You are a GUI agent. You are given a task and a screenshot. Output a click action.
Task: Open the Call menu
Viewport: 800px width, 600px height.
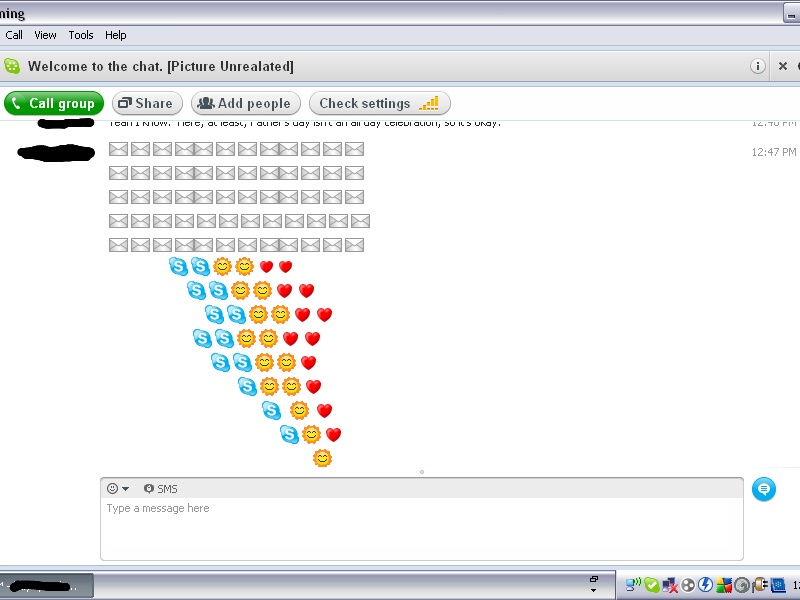14,35
